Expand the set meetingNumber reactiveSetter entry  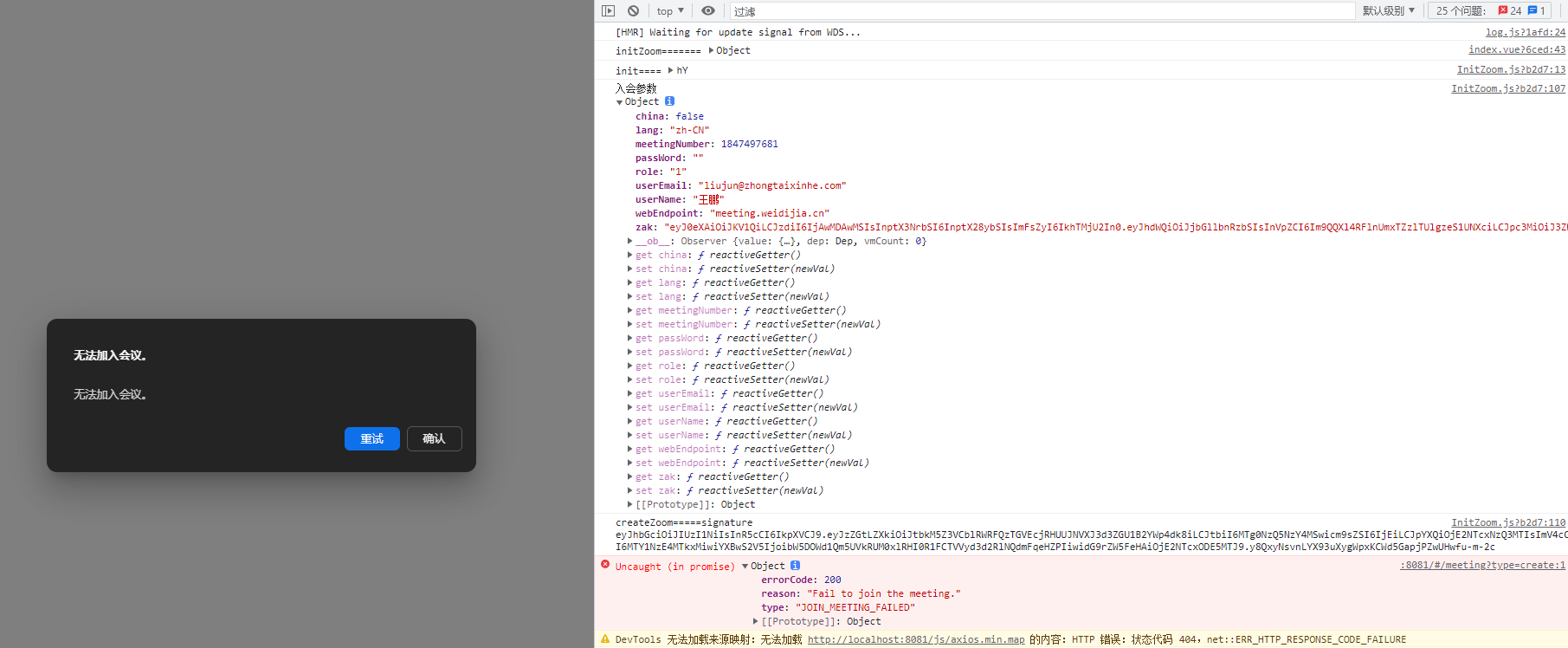[x=629, y=324]
